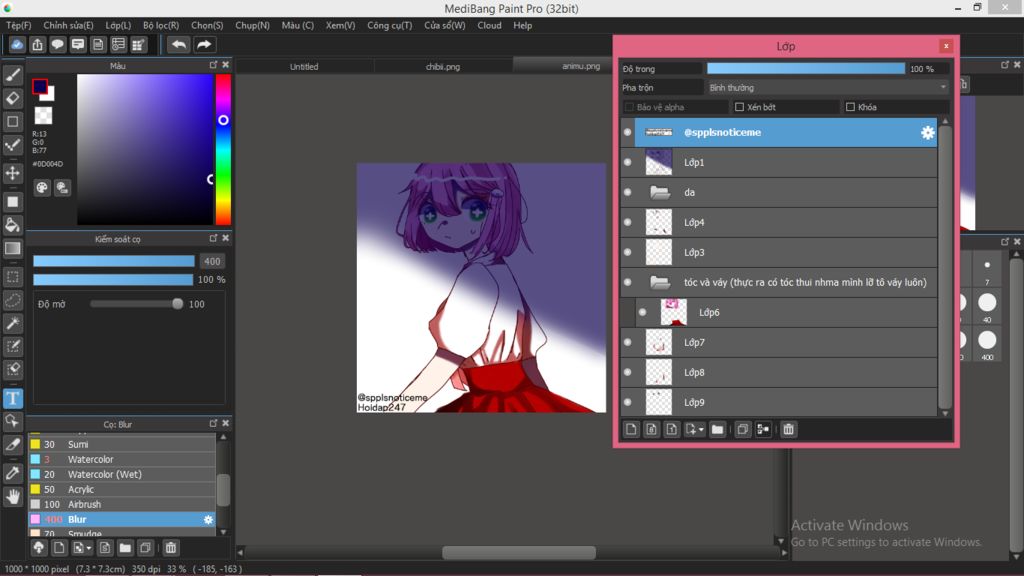
Task: Switch to the chibii.png tab
Action: pos(443,67)
